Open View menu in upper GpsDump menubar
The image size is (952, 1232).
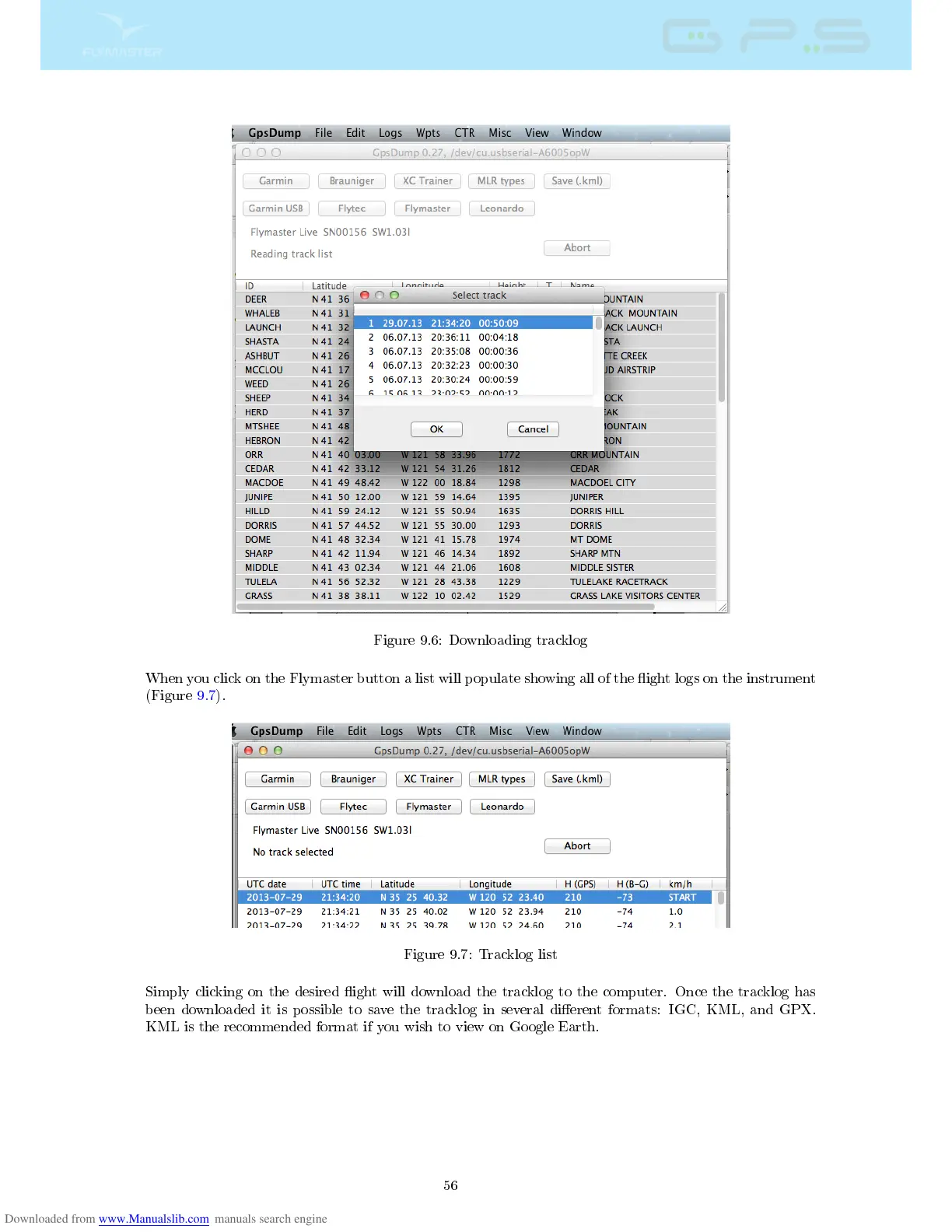coord(537,133)
